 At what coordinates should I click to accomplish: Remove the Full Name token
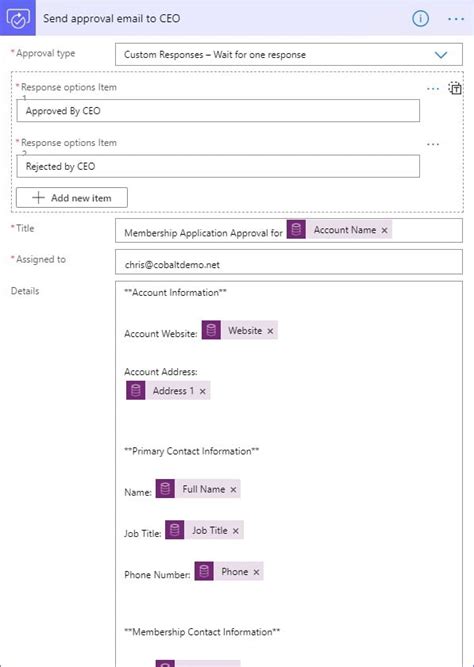click(233, 490)
